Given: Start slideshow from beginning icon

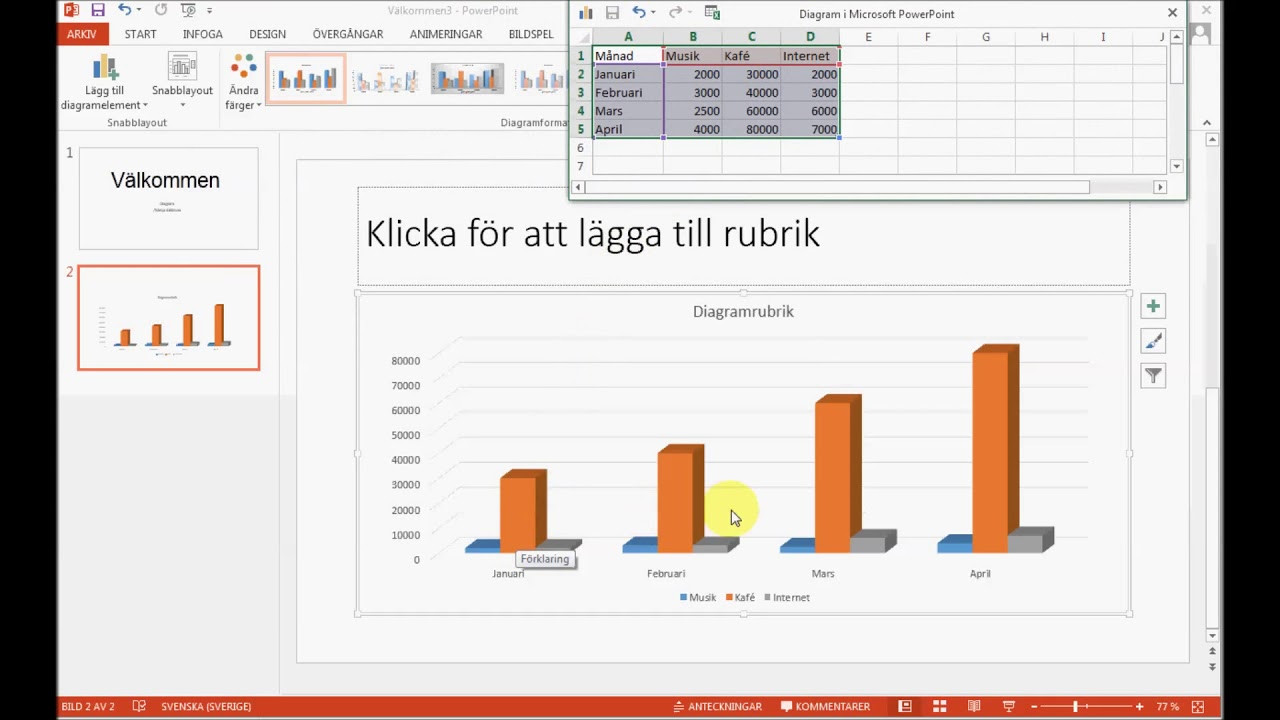Looking at the screenshot, I should pos(188,10).
